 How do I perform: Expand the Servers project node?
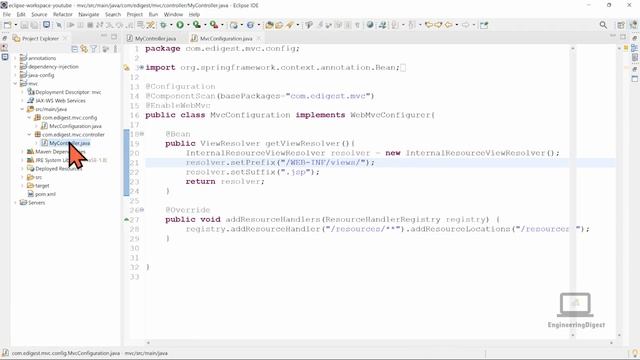point(16,202)
